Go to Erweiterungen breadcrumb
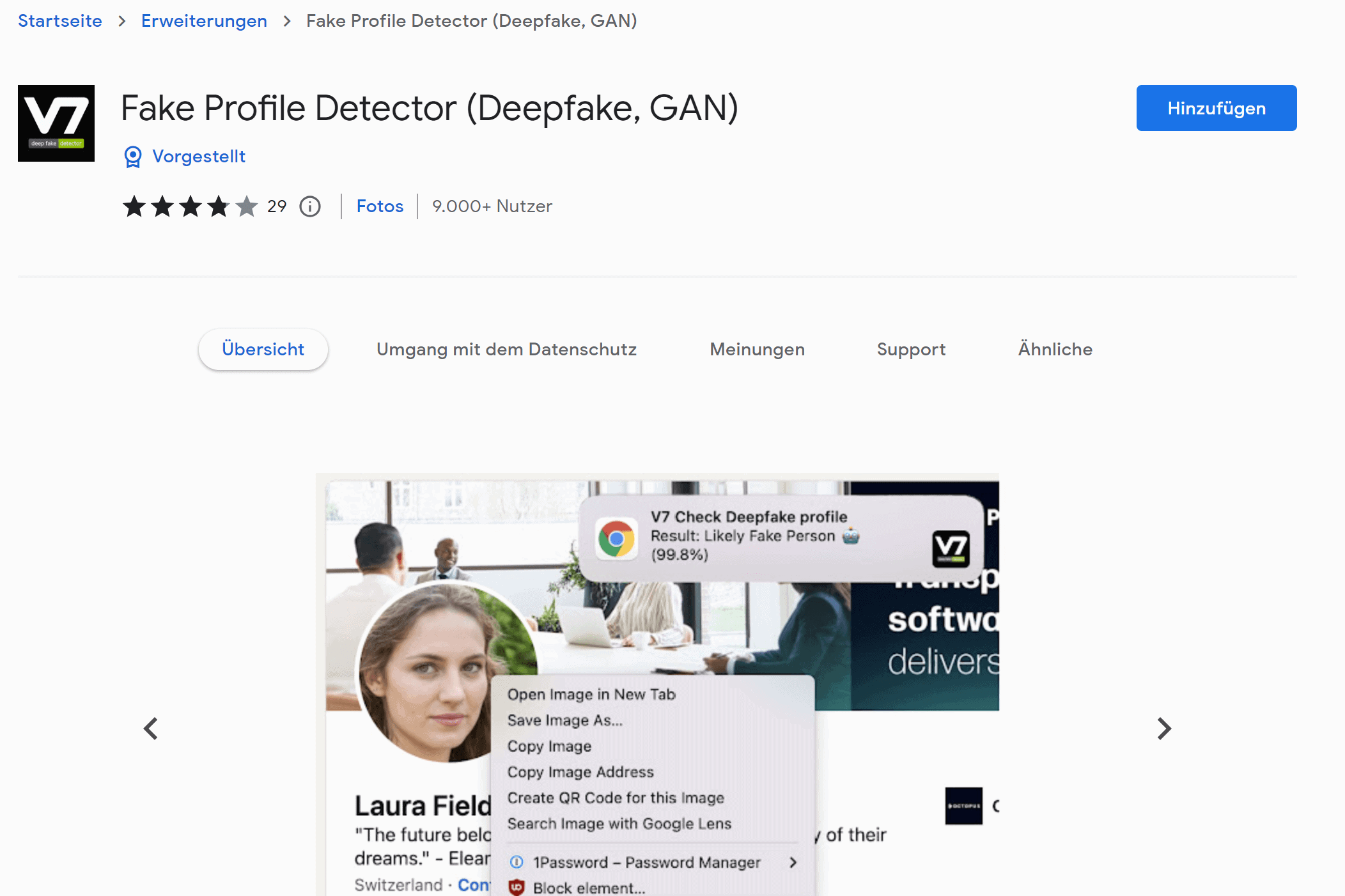Image resolution: width=1345 pixels, height=896 pixels. coord(204,20)
